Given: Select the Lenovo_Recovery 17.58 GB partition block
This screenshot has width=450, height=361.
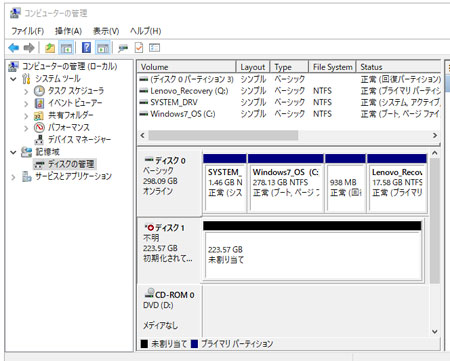Looking at the screenshot, I should coord(397,183).
